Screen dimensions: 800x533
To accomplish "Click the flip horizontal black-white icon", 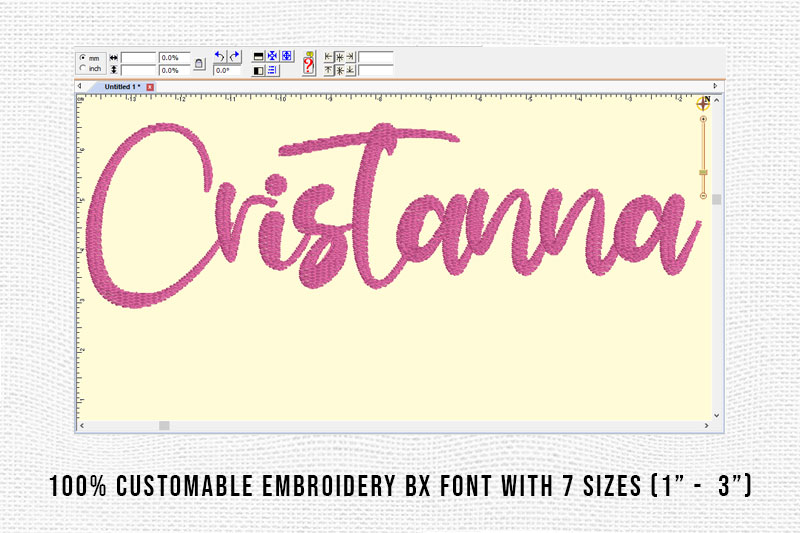I will coord(259,71).
